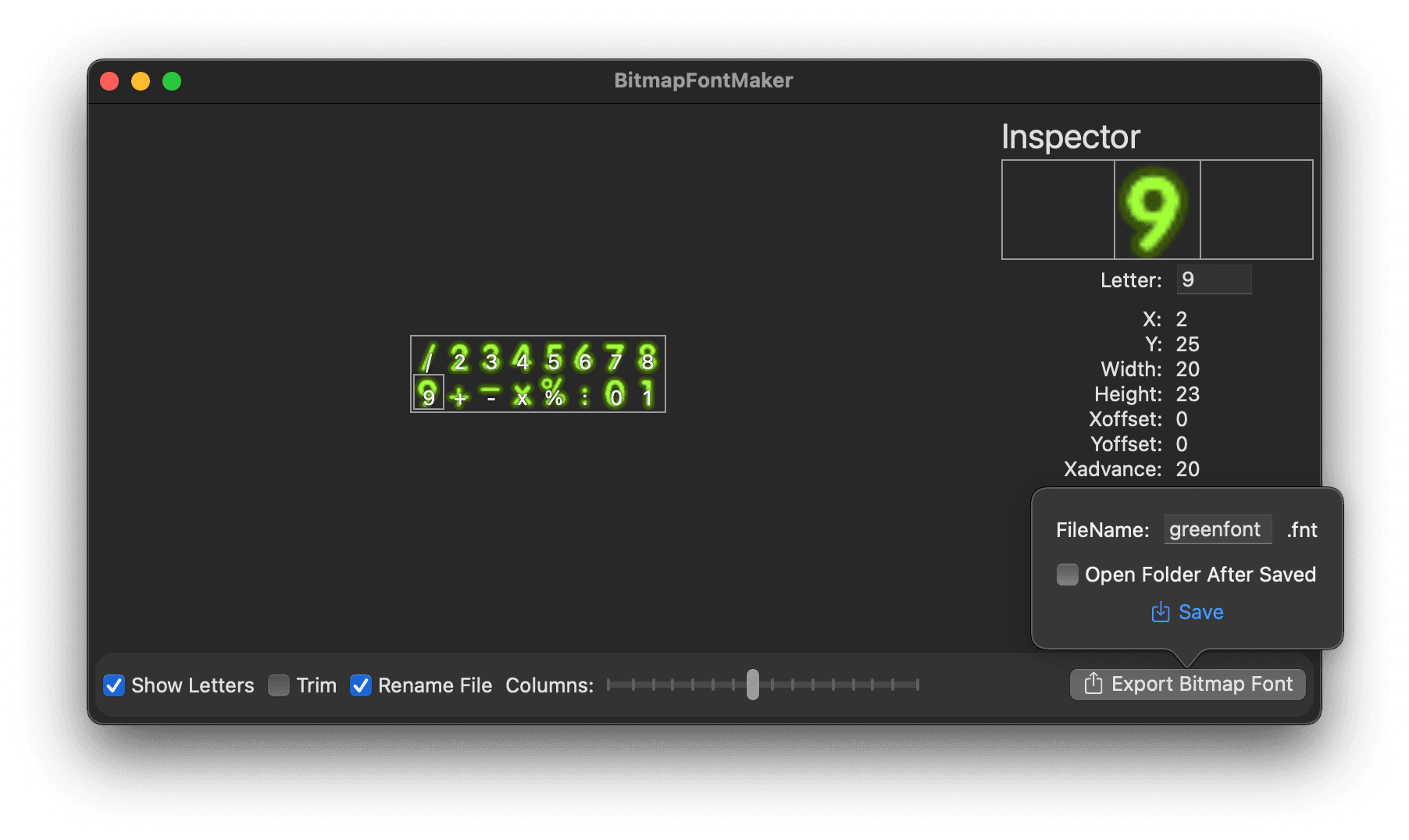View the '9' glyph preview in the Inspector
Screen dimensions: 1409x840
pos(1157,209)
